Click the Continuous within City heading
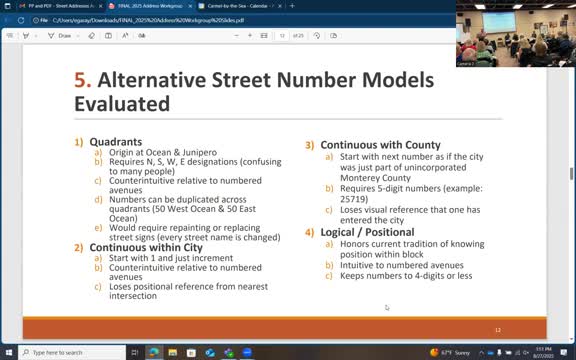The height and width of the screenshot is (360, 576). 146,248
